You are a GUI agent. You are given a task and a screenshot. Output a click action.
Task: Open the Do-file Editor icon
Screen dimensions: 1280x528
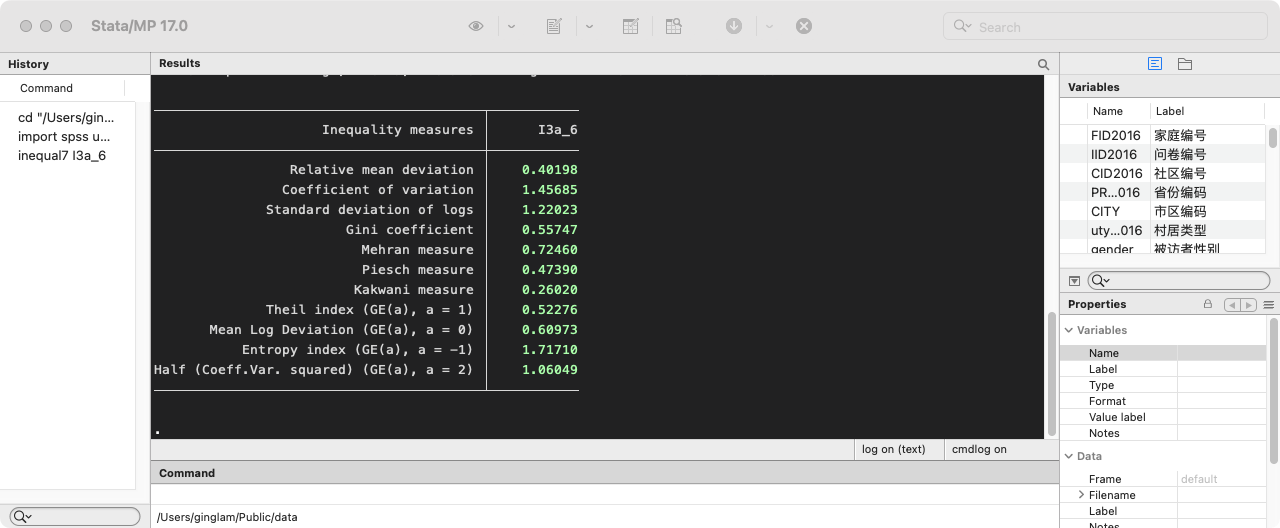pyautogui.click(x=554, y=26)
